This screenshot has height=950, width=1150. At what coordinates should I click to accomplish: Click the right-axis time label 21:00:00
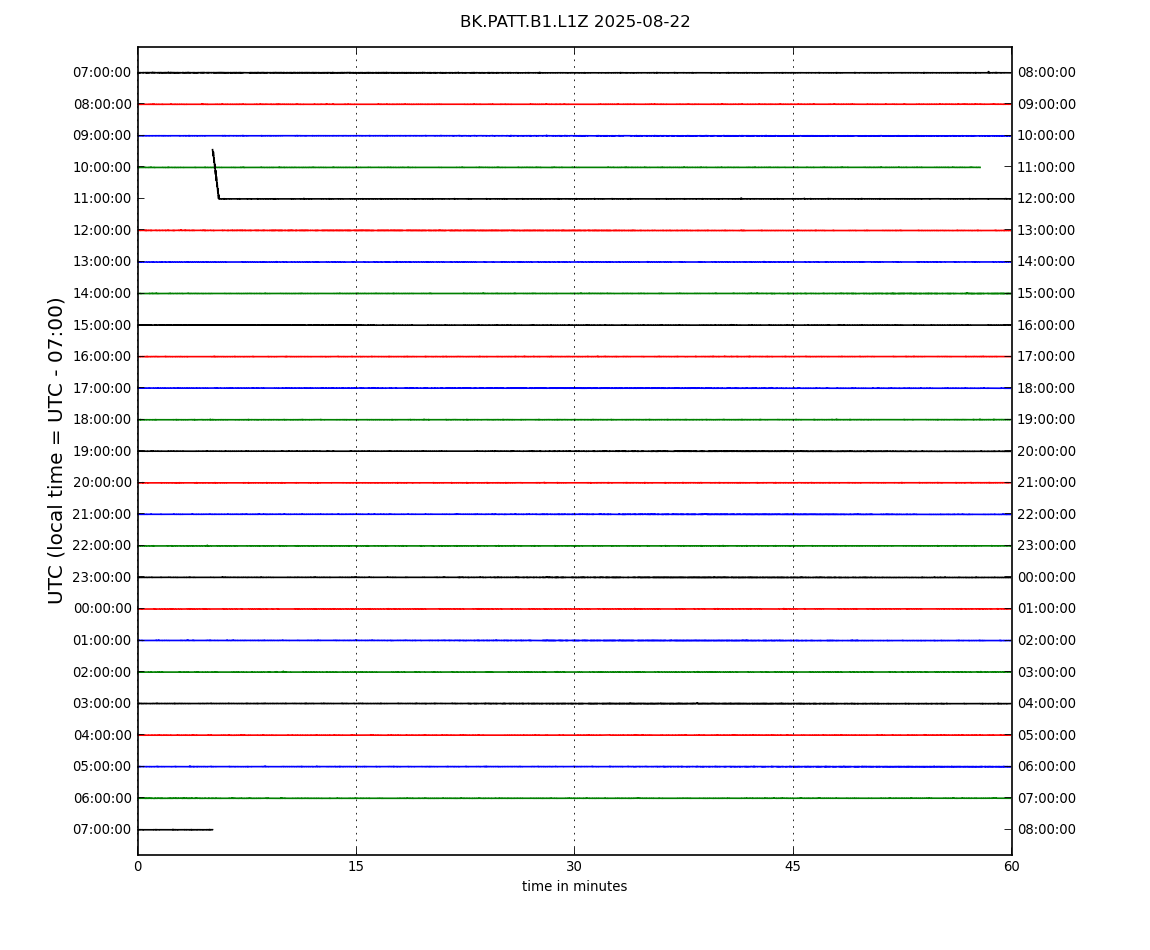click(x=1047, y=483)
